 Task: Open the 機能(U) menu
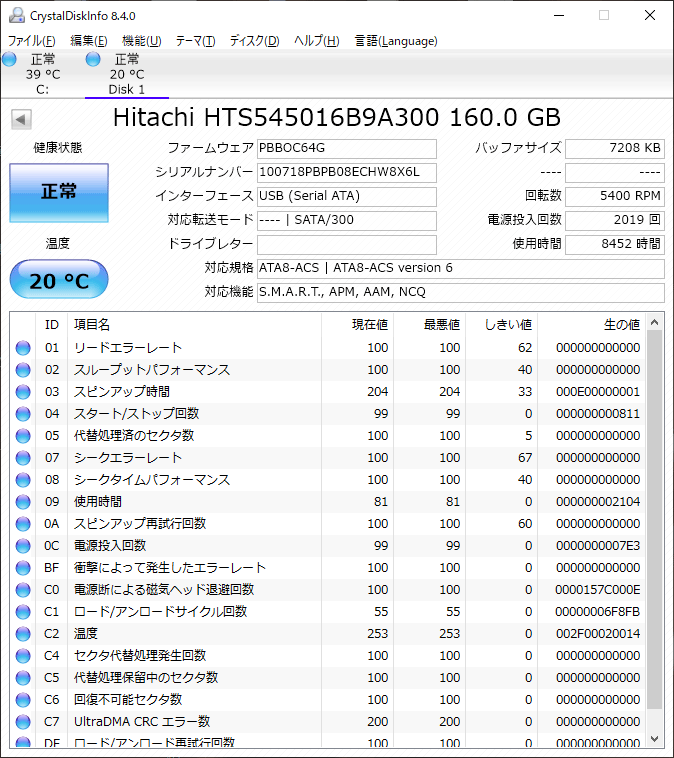pos(142,41)
